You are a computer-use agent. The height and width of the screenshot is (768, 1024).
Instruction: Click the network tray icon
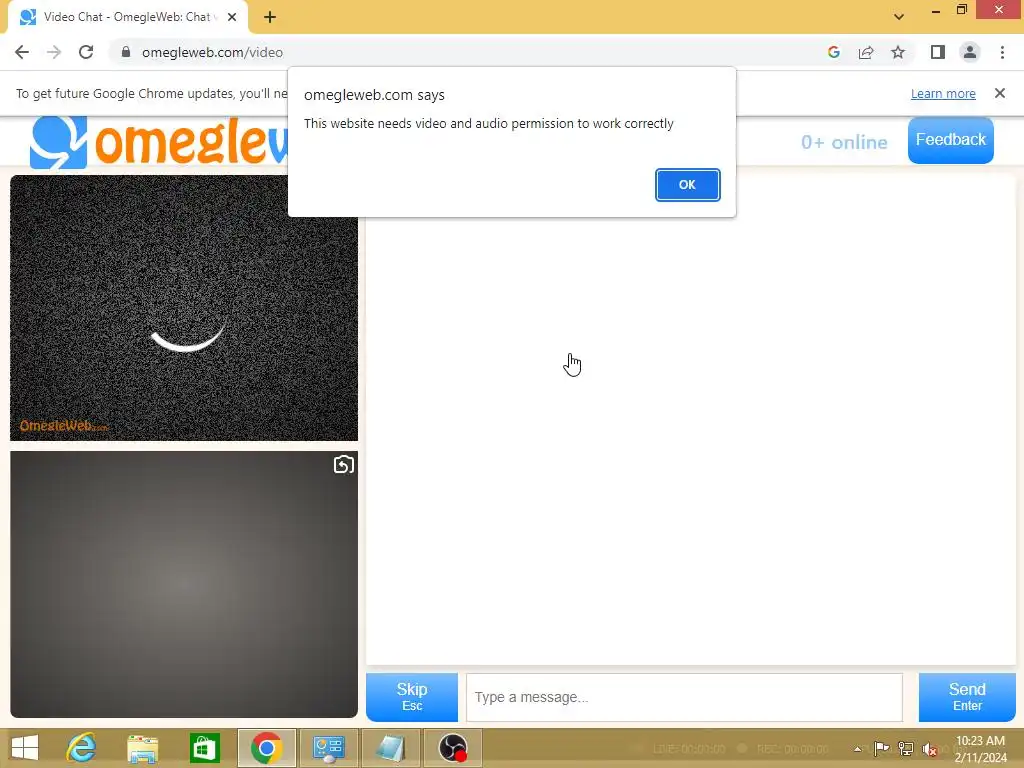point(906,748)
